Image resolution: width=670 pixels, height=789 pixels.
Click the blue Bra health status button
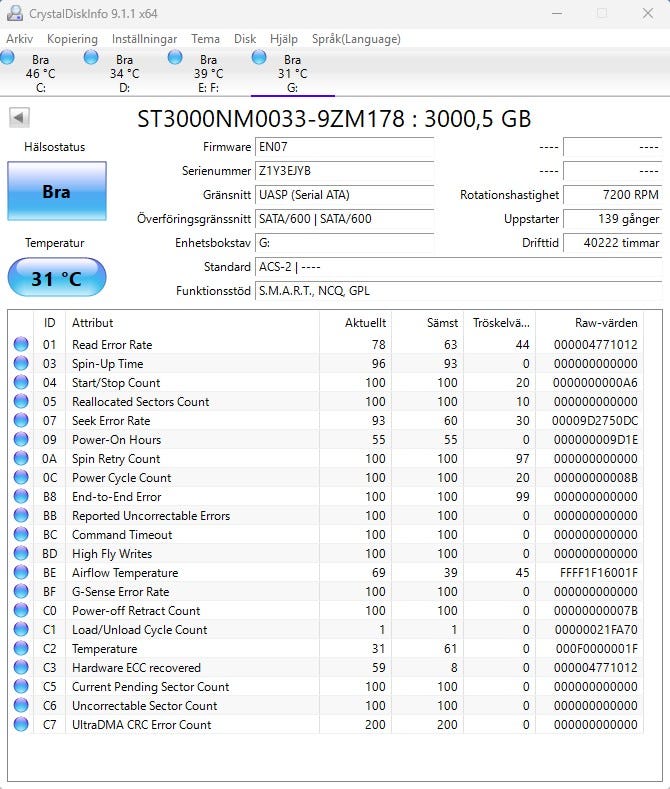[x=56, y=191]
